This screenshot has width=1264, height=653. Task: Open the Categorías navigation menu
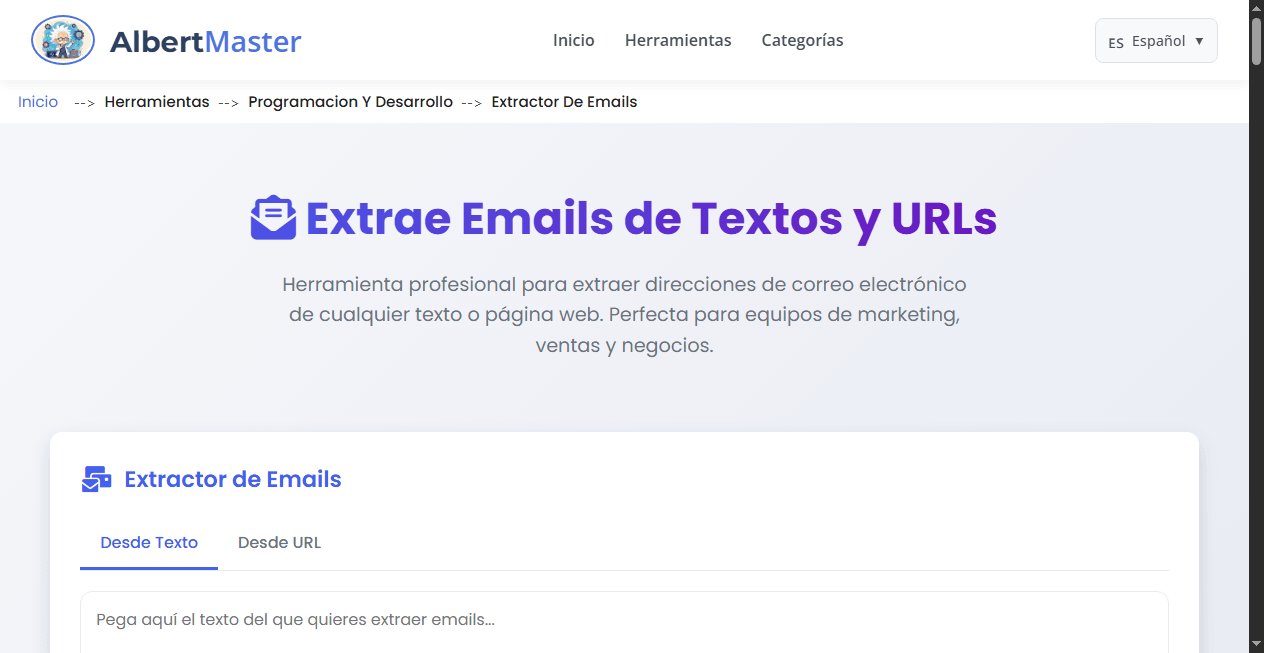click(x=802, y=40)
